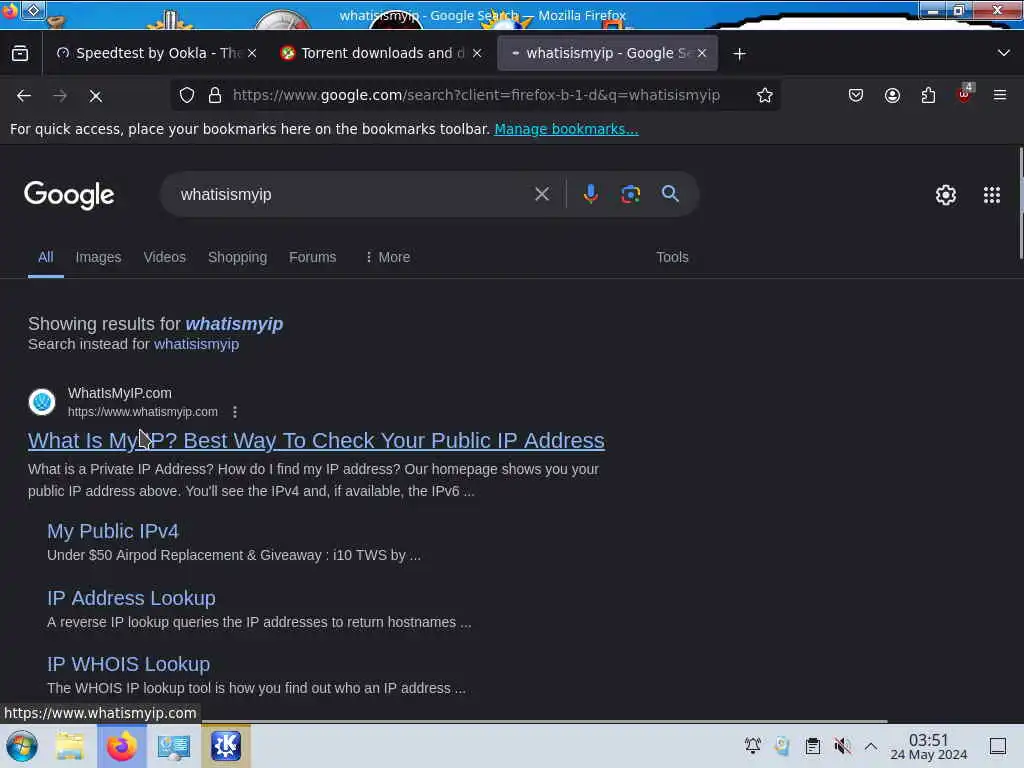Image resolution: width=1024 pixels, height=768 pixels.
Task: Switch to Shopping results
Action: pyautogui.click(x=237, y=257)
